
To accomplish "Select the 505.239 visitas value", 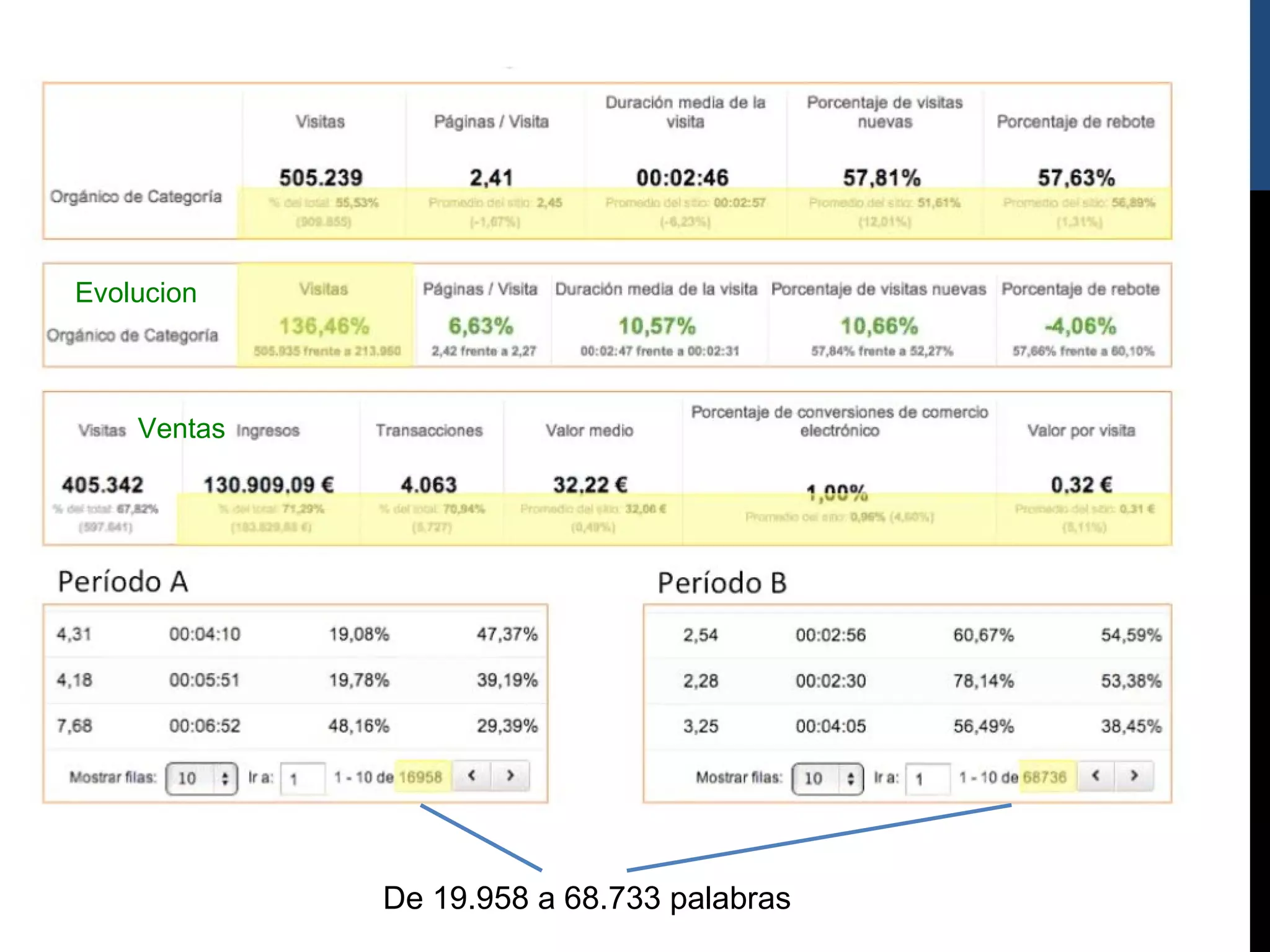I will coord(321,178).
